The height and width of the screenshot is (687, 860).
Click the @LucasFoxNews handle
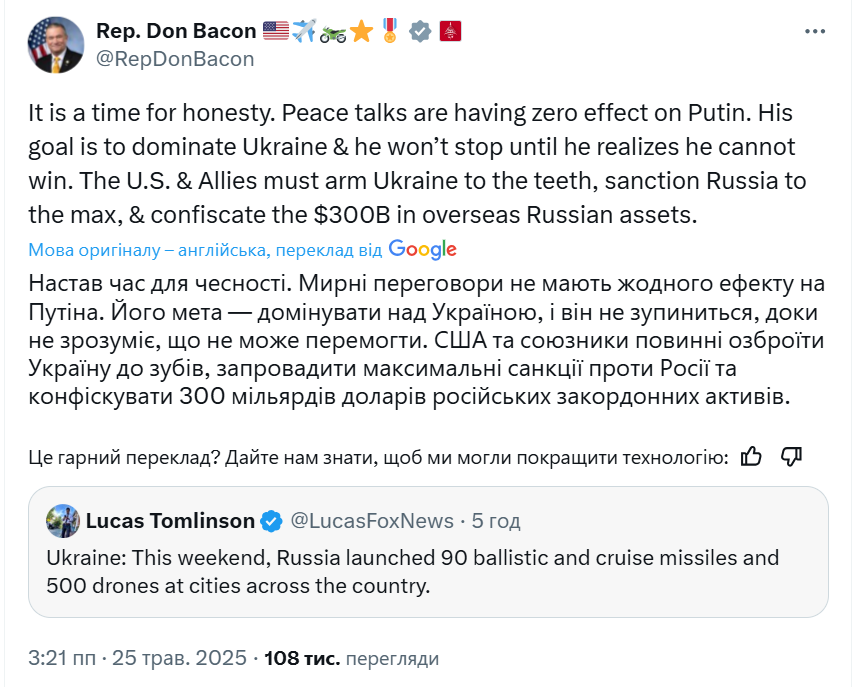(x=371, y=521)
